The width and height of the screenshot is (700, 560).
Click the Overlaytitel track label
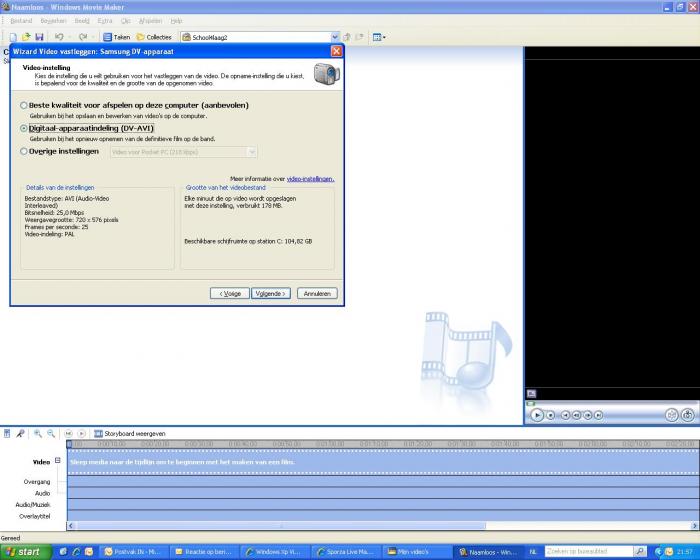coord(35,516)
